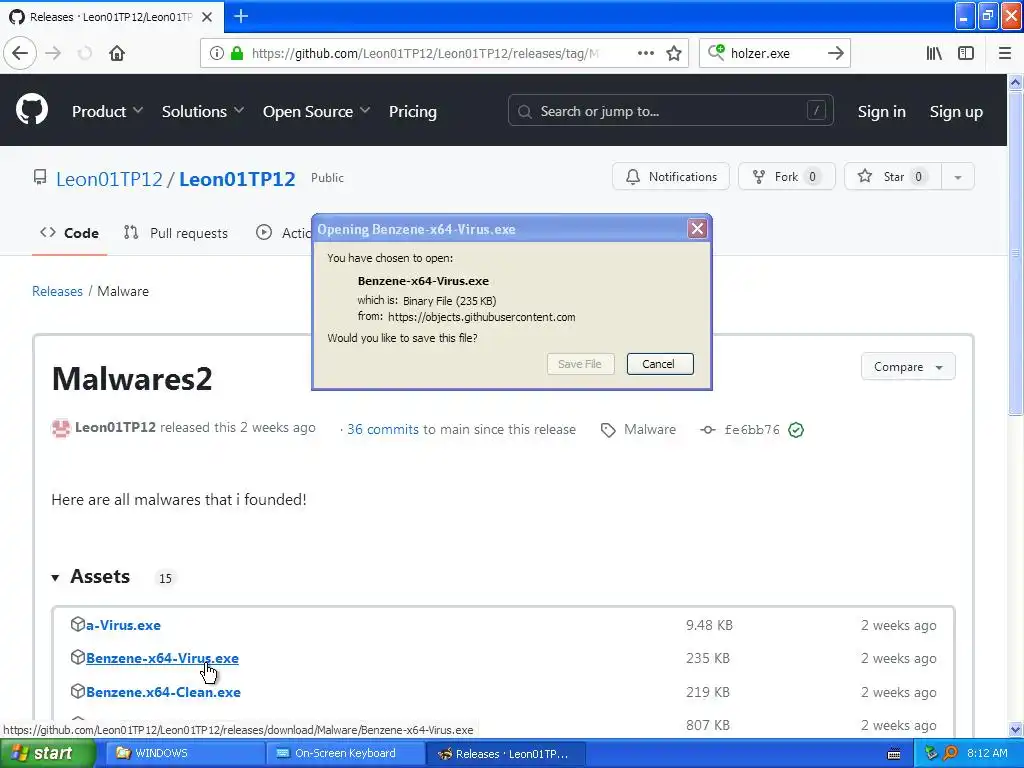The width and height of the screenshot is (1024, 768).
Task: Download Benzene.x64-Clean.exe asset
Action: pos(163,692)
